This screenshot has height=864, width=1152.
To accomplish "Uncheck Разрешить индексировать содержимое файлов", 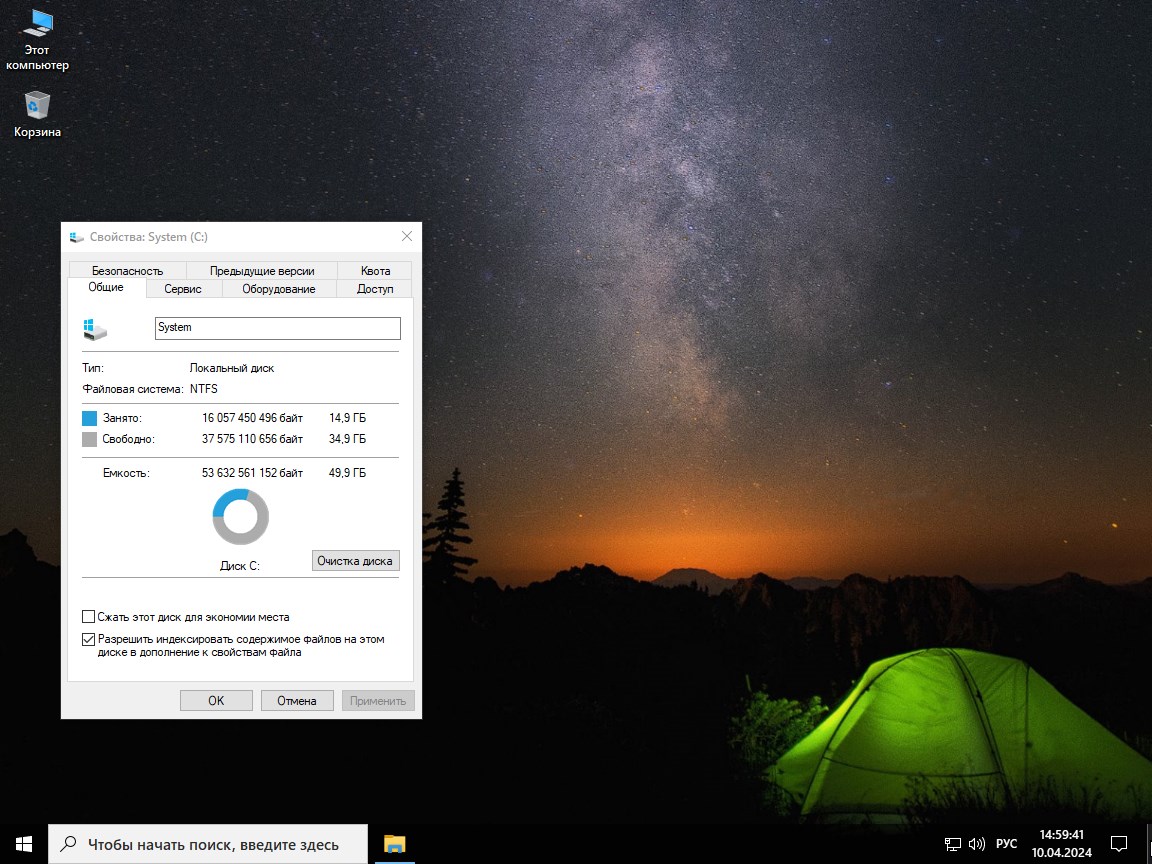I will (88, 639).
